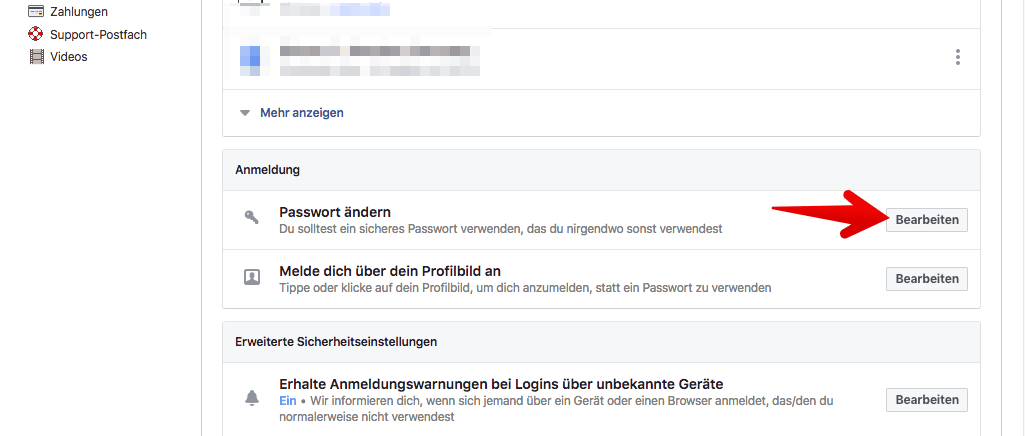This screenshot has height=436, width=1025.
Task: Click the key icon beside Passwort ändern
Action: 252,218
